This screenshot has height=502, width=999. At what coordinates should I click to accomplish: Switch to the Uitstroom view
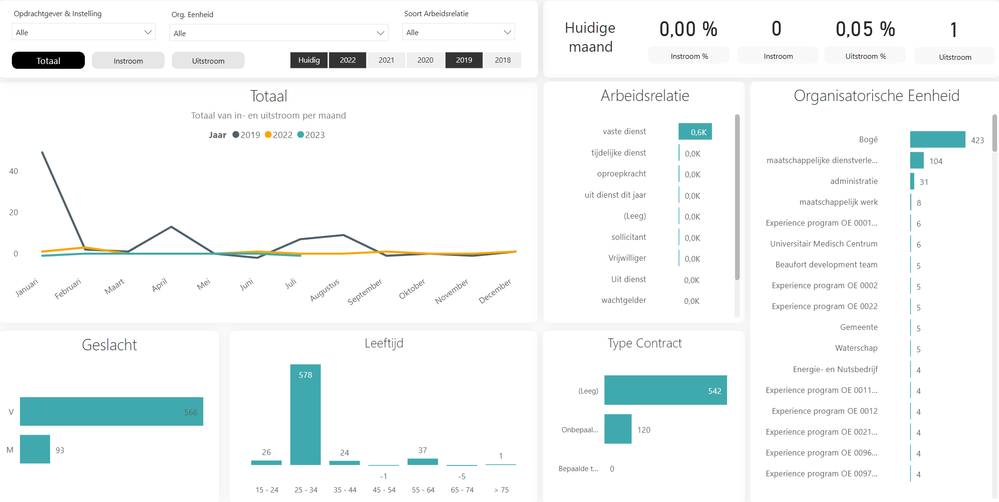coord(208,61)
